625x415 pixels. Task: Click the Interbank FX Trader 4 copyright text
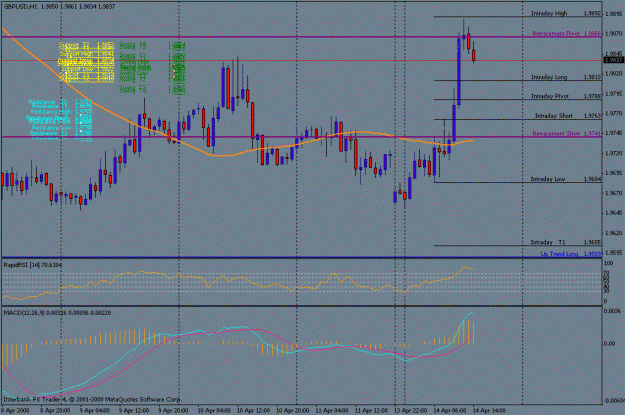click(x=92, y=399)
